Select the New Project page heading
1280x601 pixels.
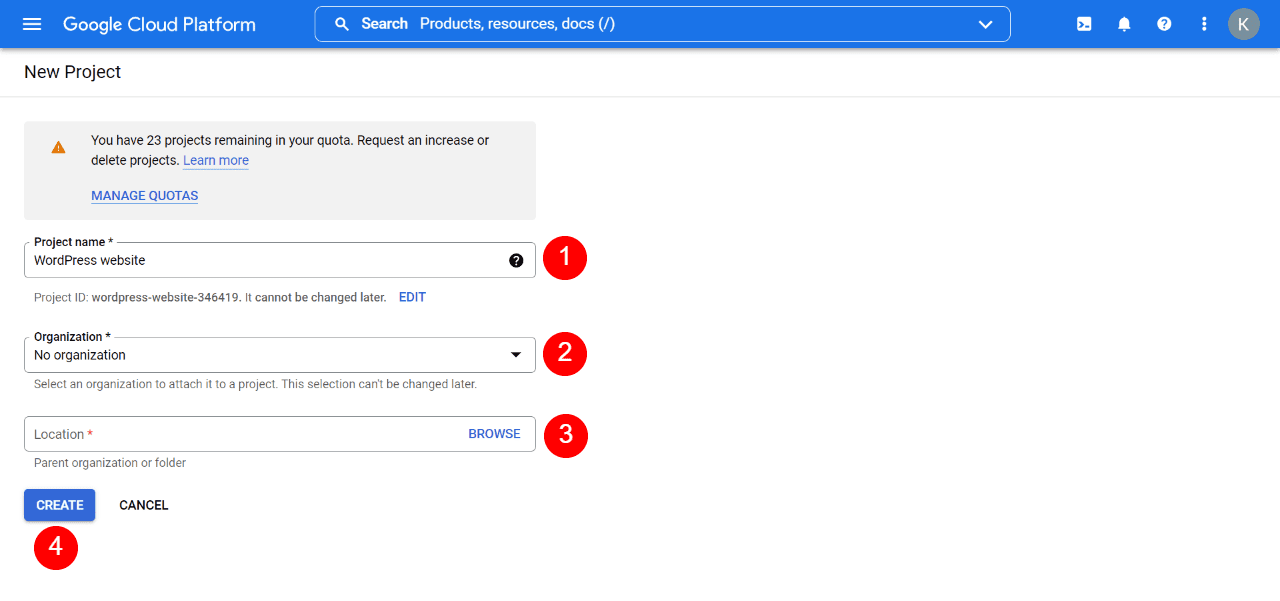[x=72, y=72]
